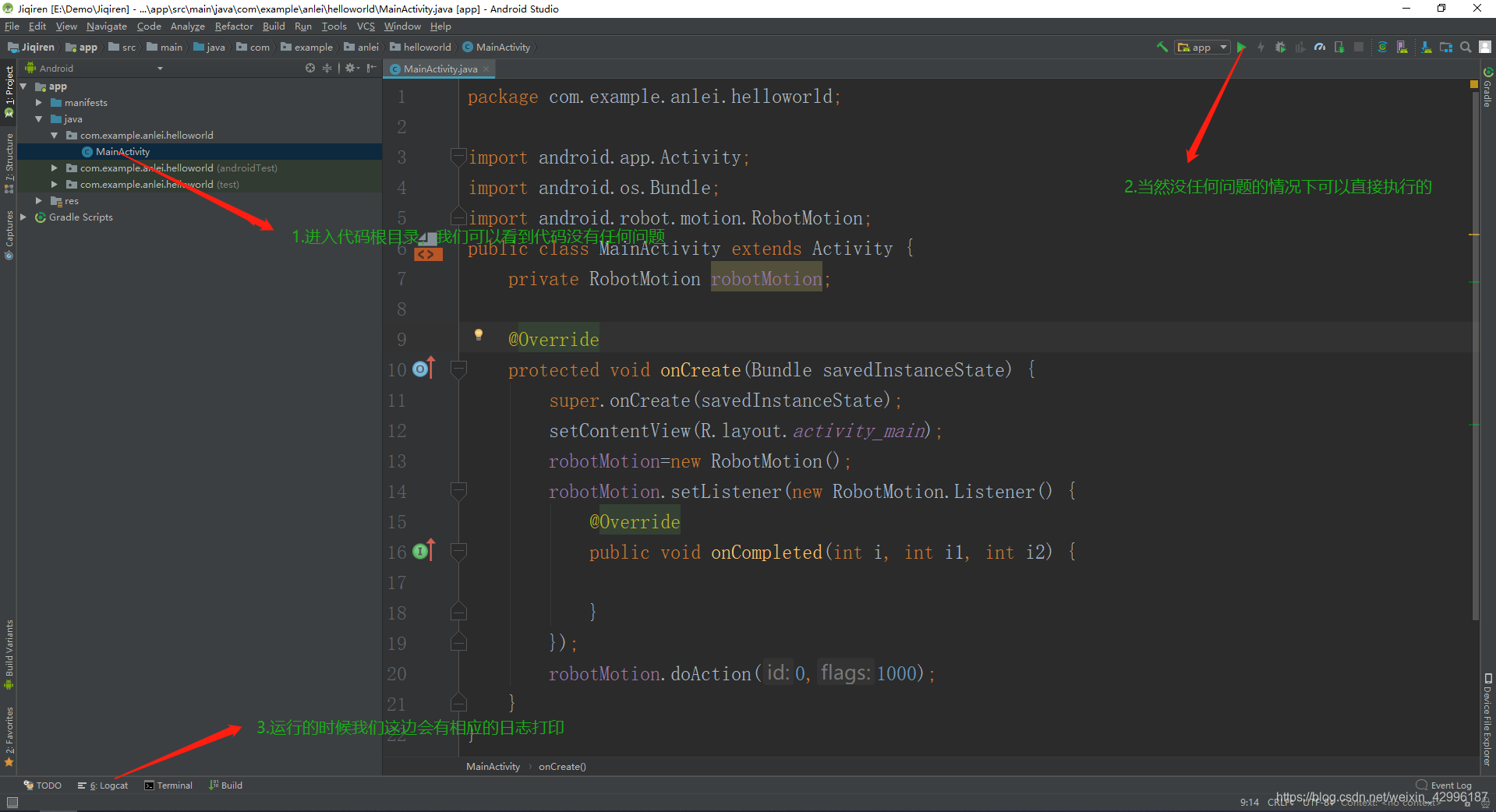
Task: Collapse the app module tree node
Action: pos(23,86)
